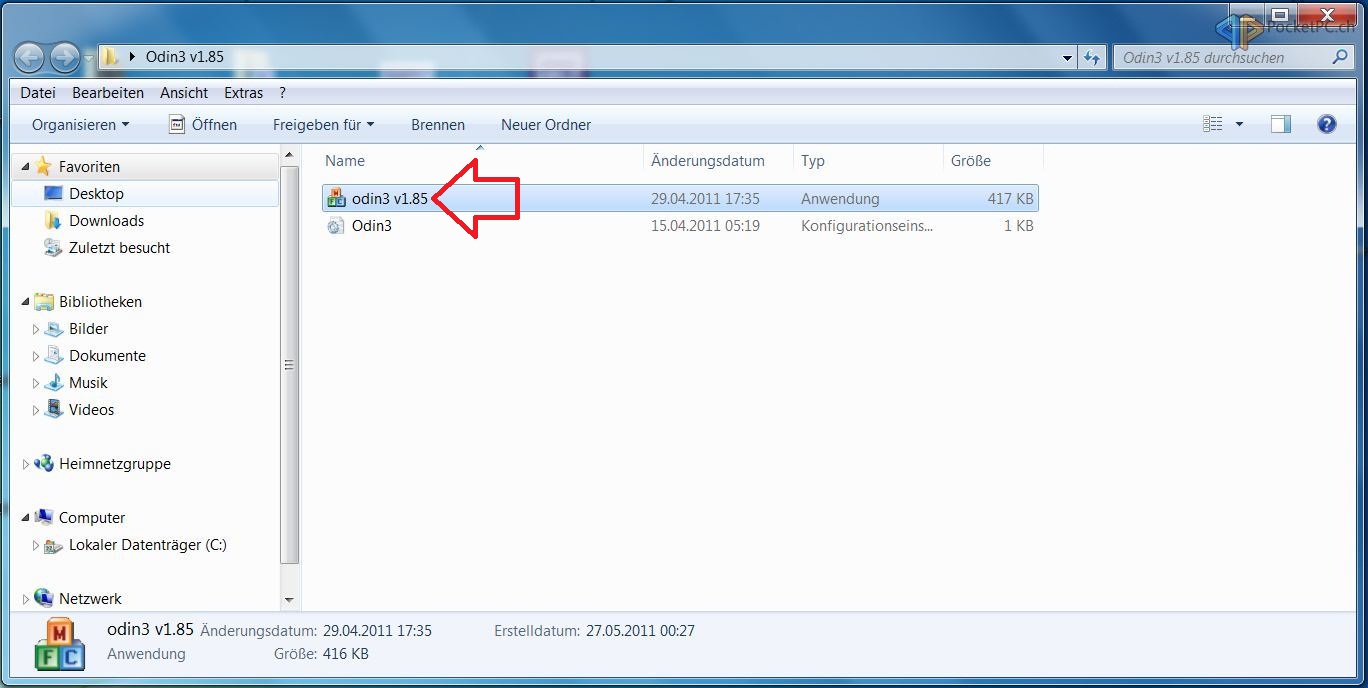Click the Dokumente library icon
This screenshot has height=688, width=1368.
pos(53,356)
